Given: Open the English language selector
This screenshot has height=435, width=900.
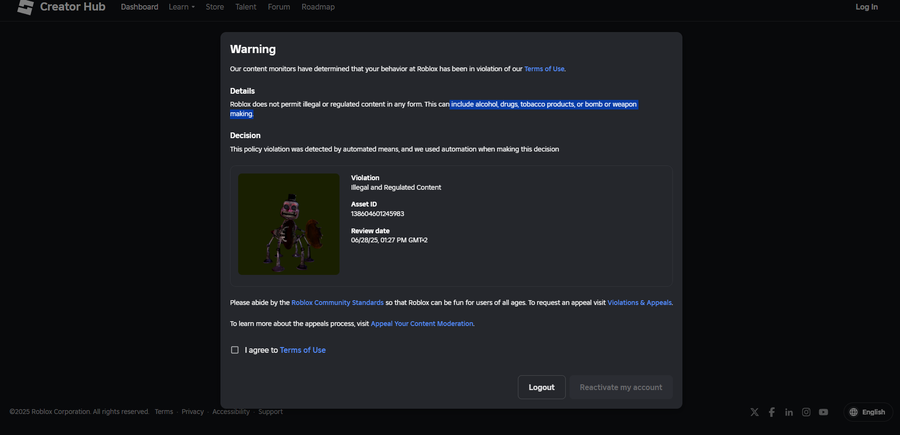Looking at the screenshot, I should coord(868,412).
